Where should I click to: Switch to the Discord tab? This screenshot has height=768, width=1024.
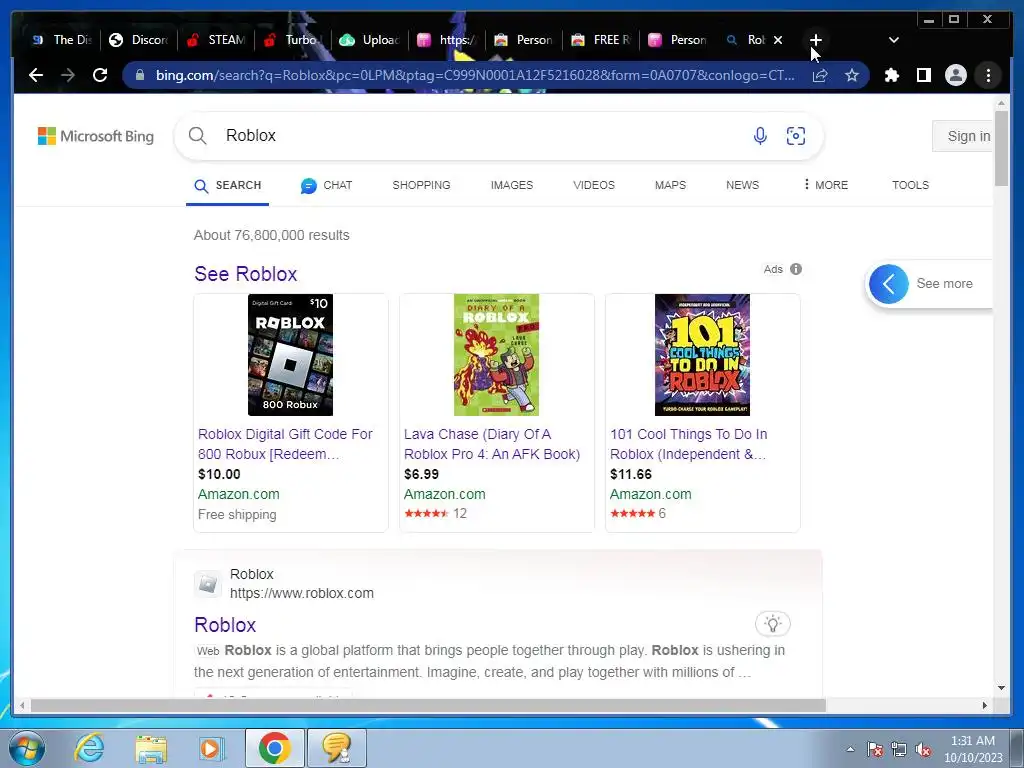[138, 40]
